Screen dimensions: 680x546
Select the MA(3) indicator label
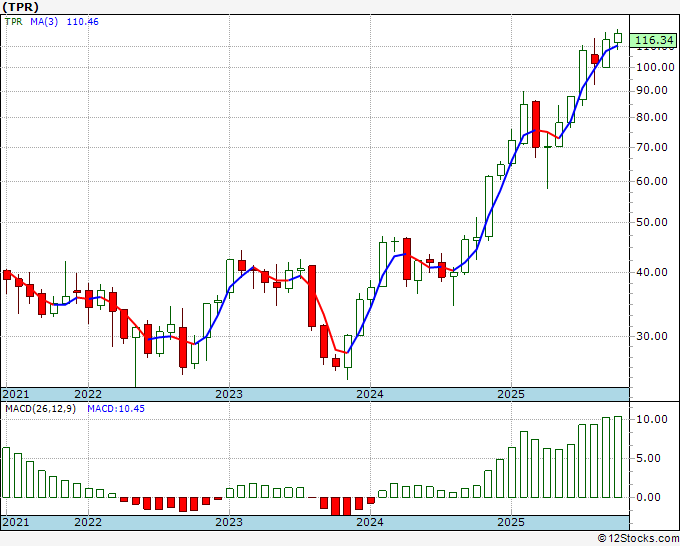(x=44, y=22)
